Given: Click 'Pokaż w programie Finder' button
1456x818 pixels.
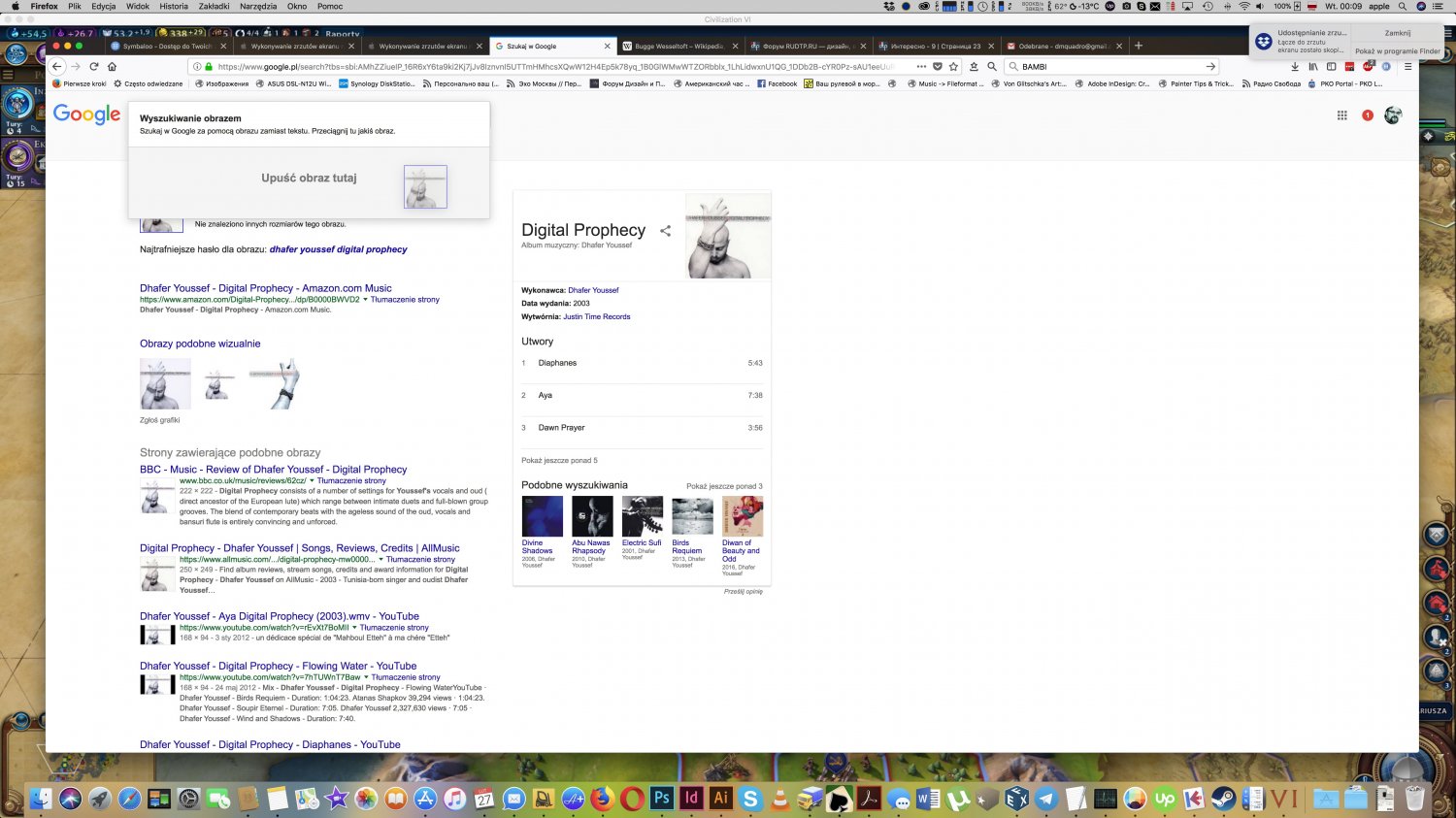Looking at the screenshot, I should pos(1398,51).
